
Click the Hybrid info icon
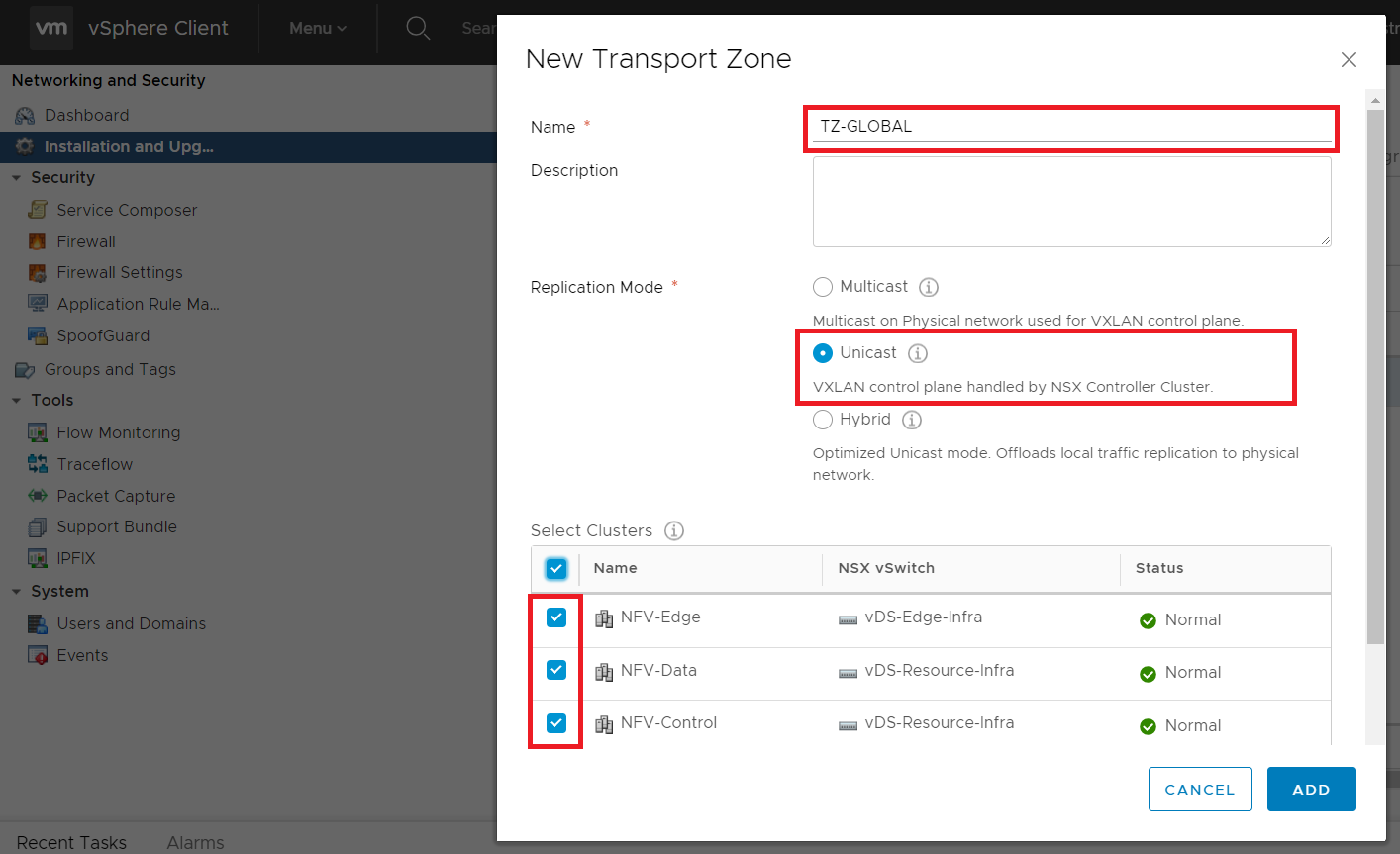click(x=912, y=420)
